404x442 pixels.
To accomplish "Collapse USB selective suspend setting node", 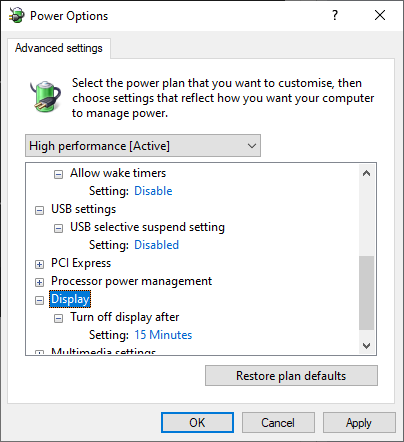I will tap(58, 228).
